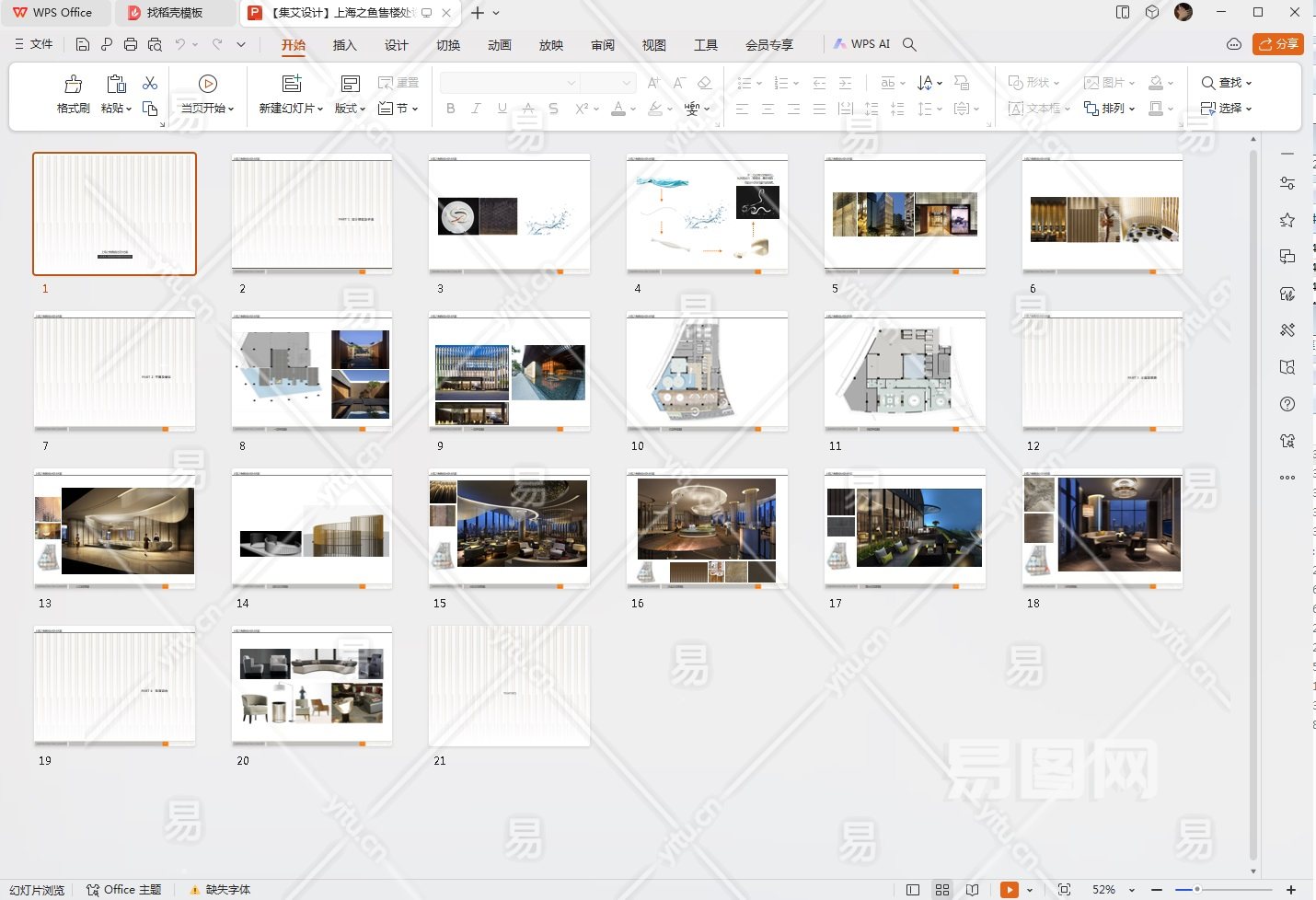The height and width of the screenshot is (900, 1316).
Task: Click the zoom slider in status bar
Action: click(x=1197, y=890)
